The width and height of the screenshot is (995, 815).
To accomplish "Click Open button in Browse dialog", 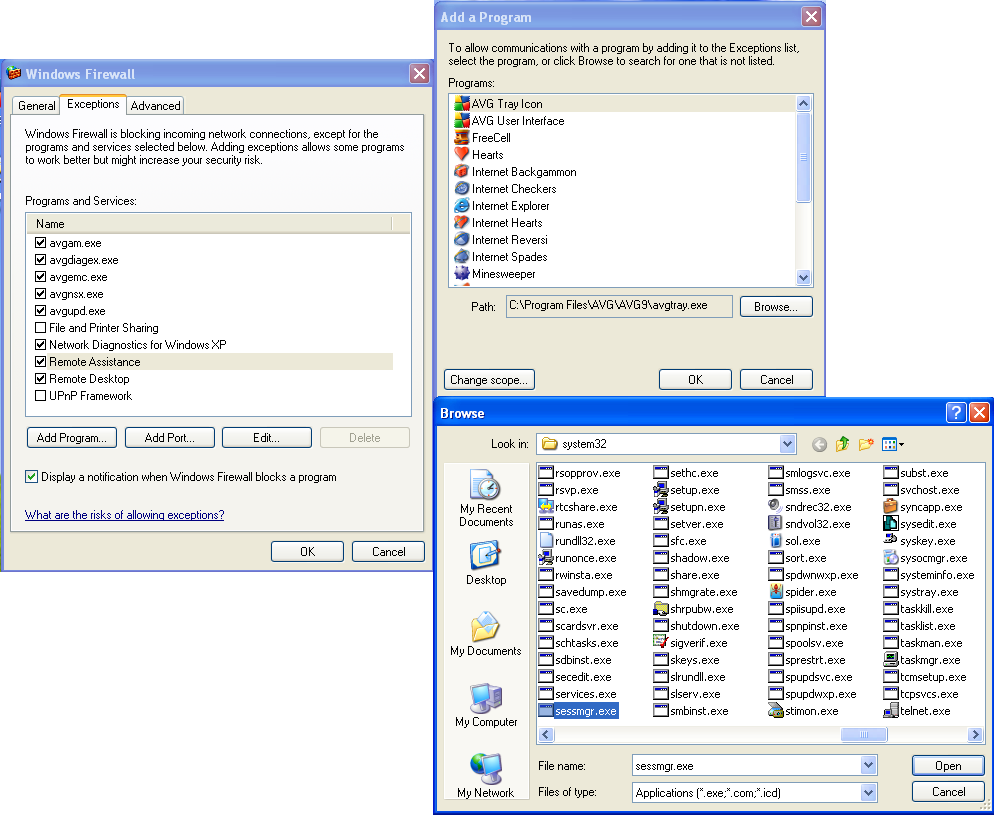I will [948, 765].
